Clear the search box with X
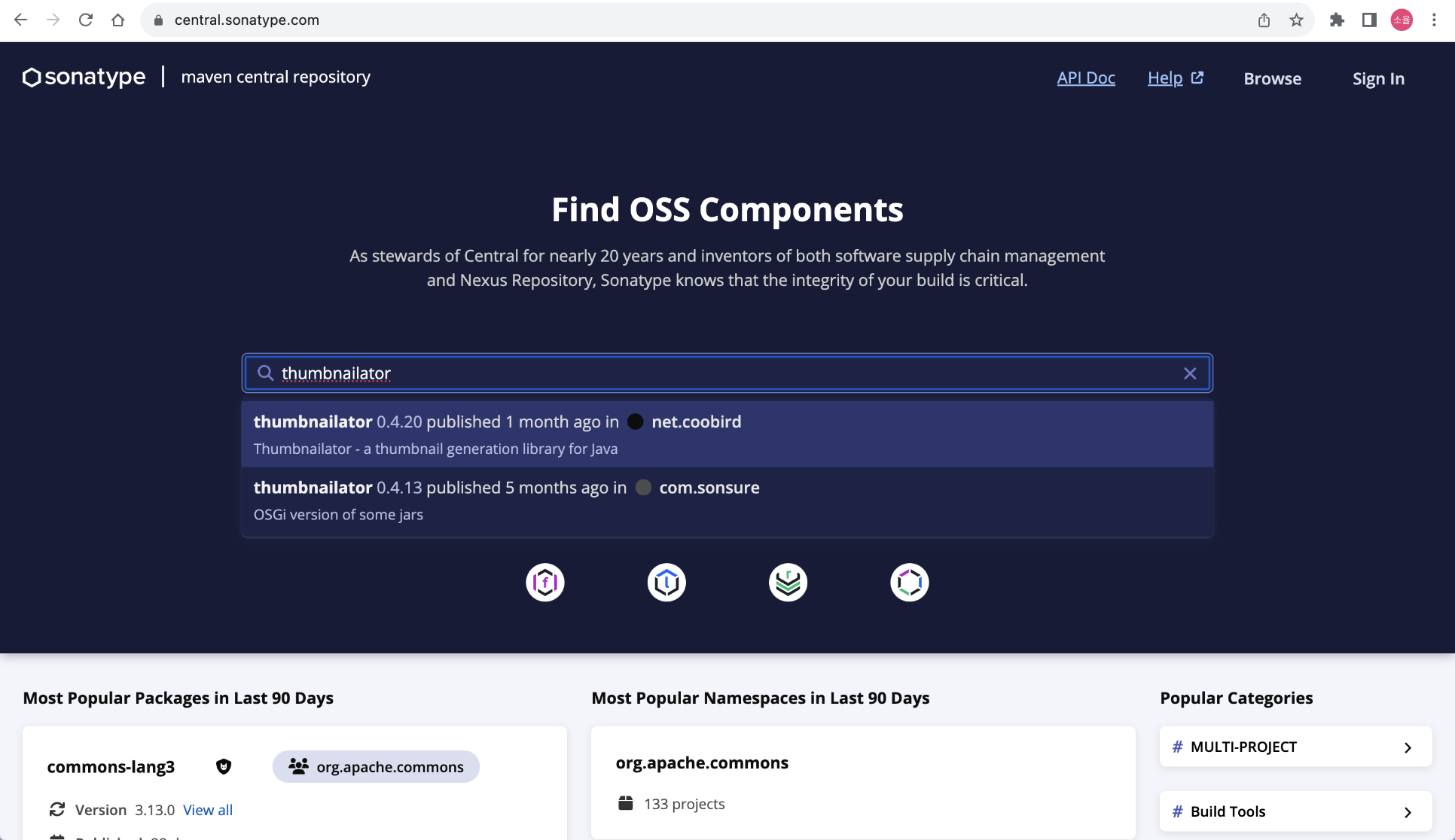This screenshot has width=1455, height=840. tap(1190, 373)
